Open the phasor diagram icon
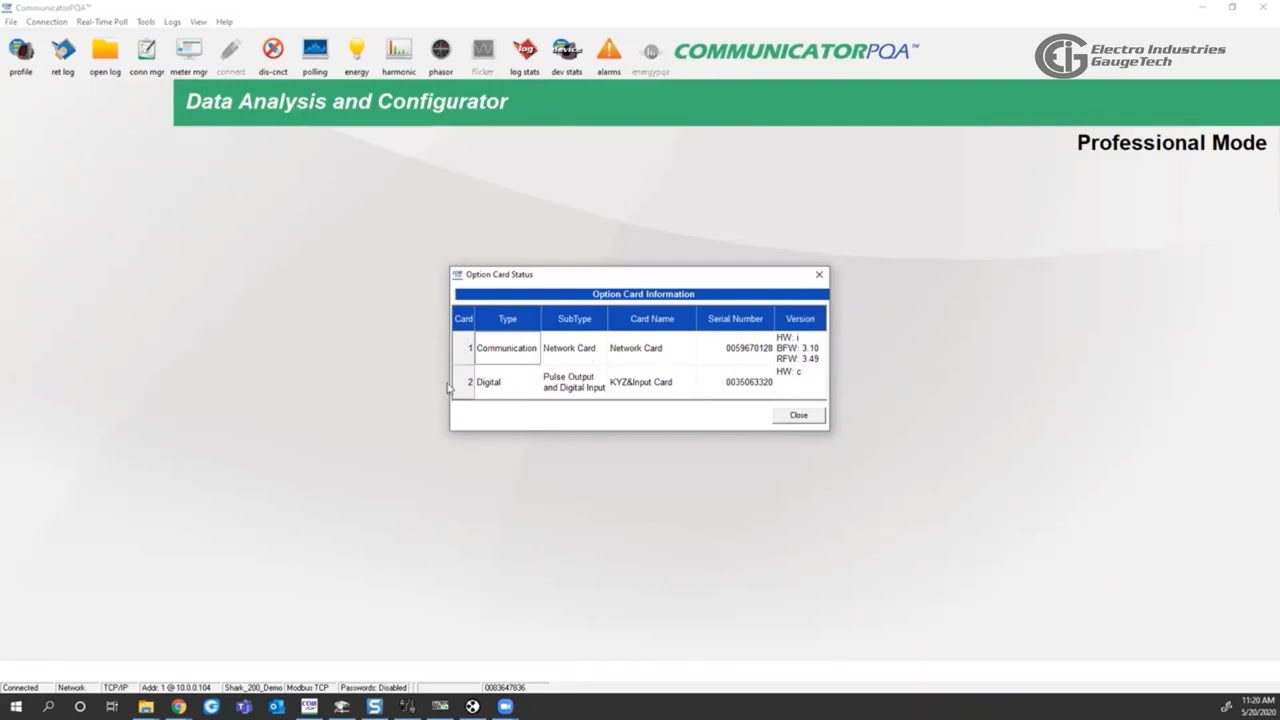This screenshot has height=720, width=1280. click(441, 56)
